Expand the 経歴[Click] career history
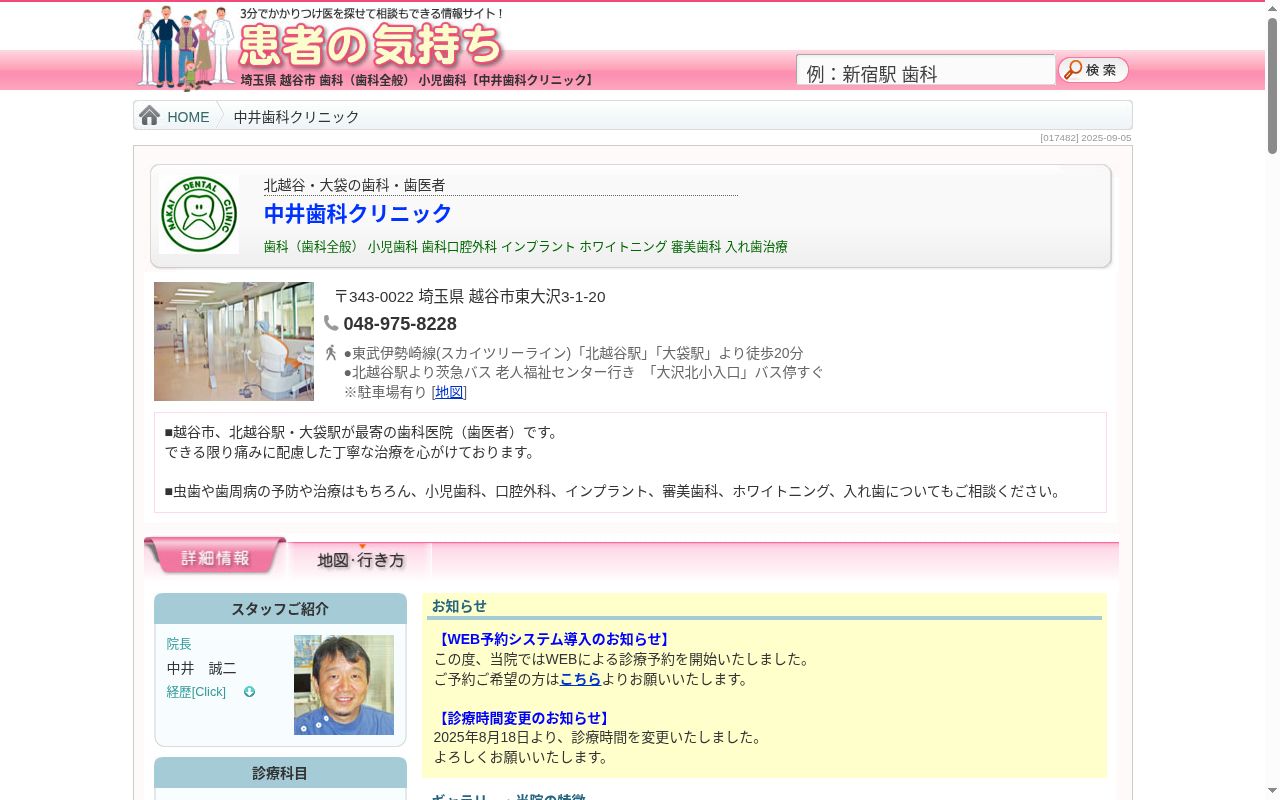 click(x=196, y=692)
